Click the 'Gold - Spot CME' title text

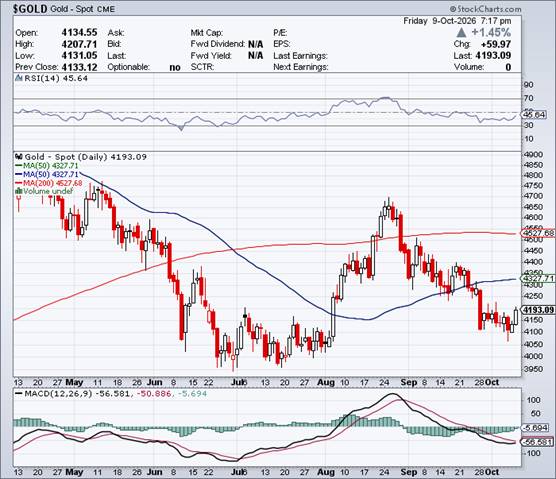click(83, 9)
